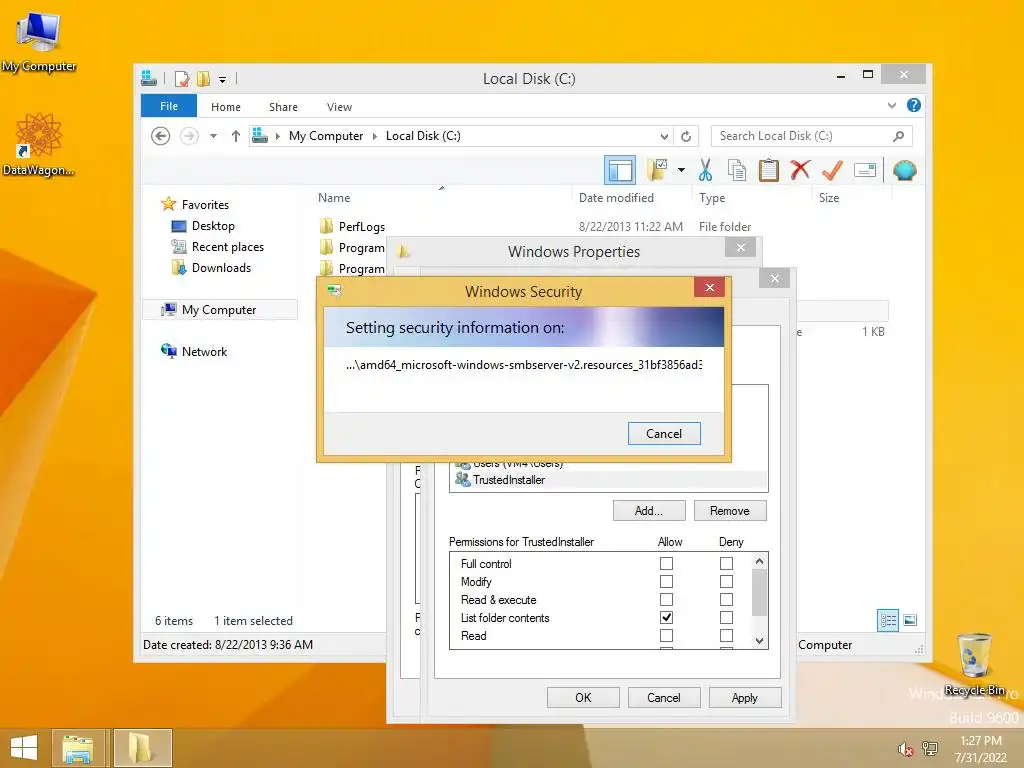Check Deny for List folder contents
The image size is (1024, 768).
tap(726, 617)
